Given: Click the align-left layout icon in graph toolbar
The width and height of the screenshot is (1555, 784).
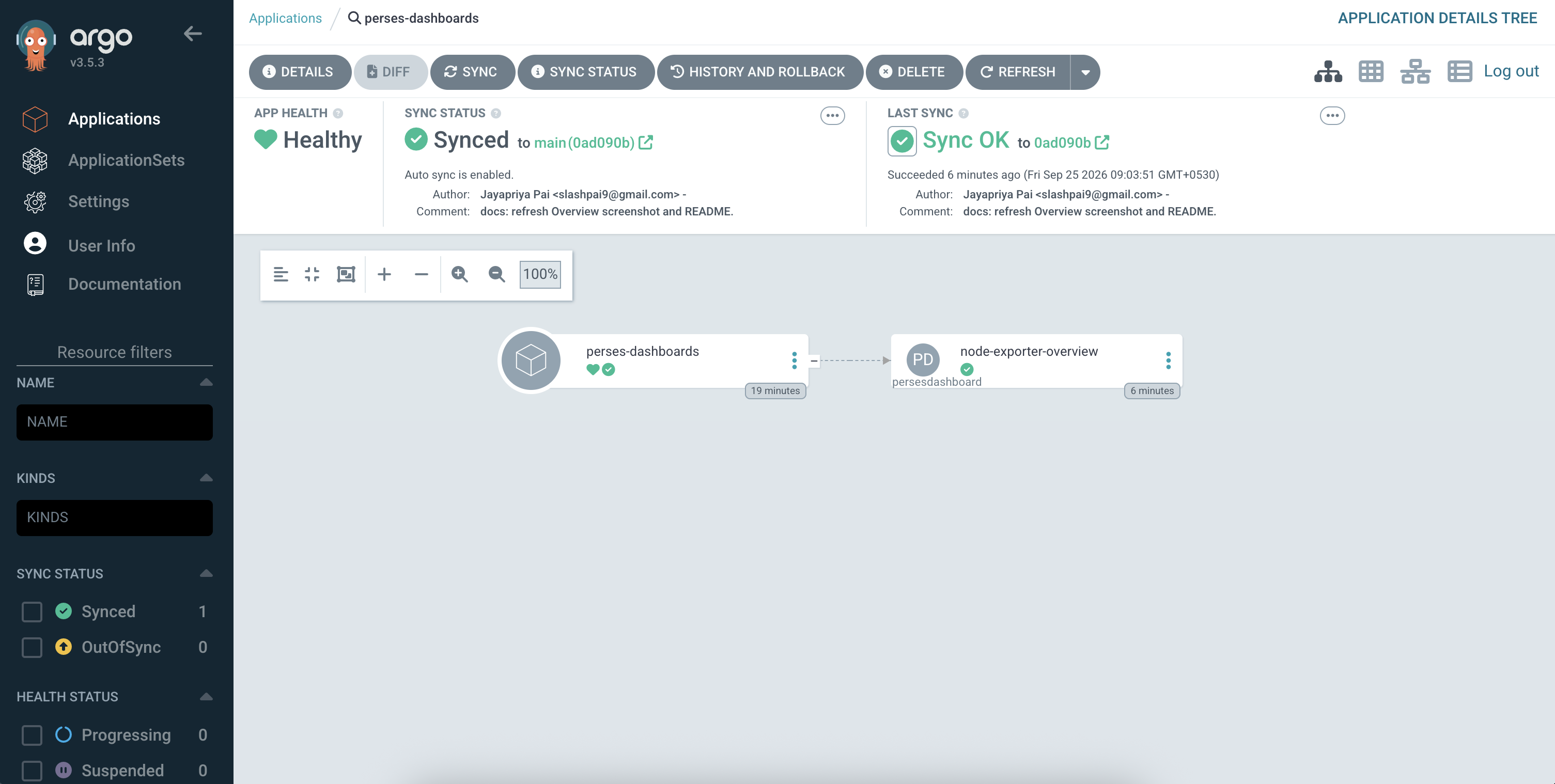Looking at the screenshot, I should pos(281,274).
